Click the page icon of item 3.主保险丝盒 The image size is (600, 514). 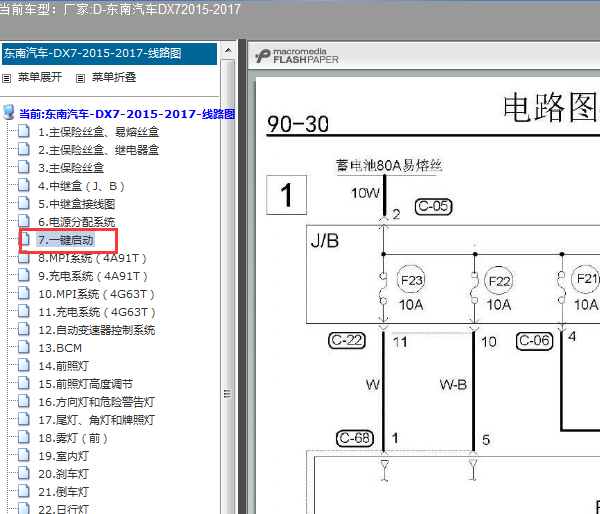24,167
